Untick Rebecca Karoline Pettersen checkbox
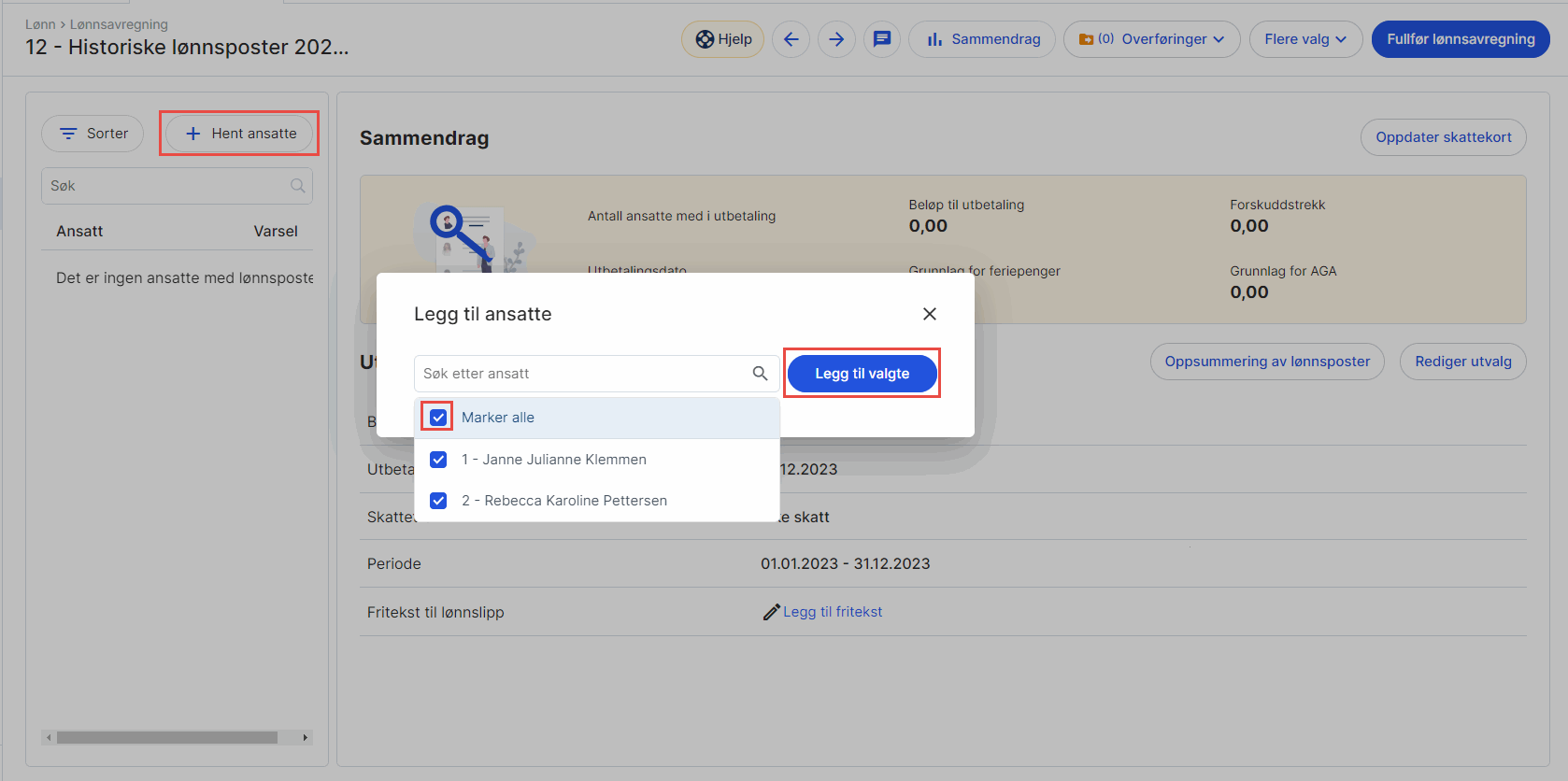 [x=438, y=501]
